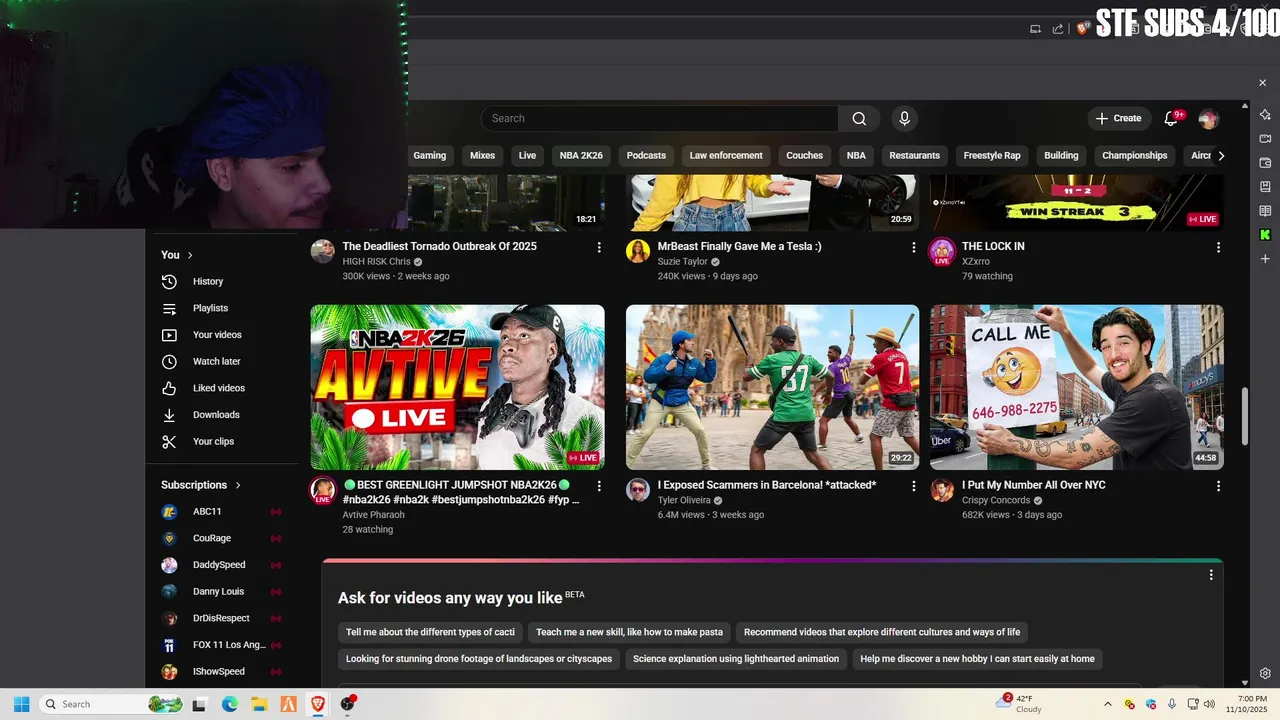Viewport: 1280px width, 720px height.
Task: Open options for Greenlight Jumpshot stream
Action: pyautogui.click(x=599, y=486)
